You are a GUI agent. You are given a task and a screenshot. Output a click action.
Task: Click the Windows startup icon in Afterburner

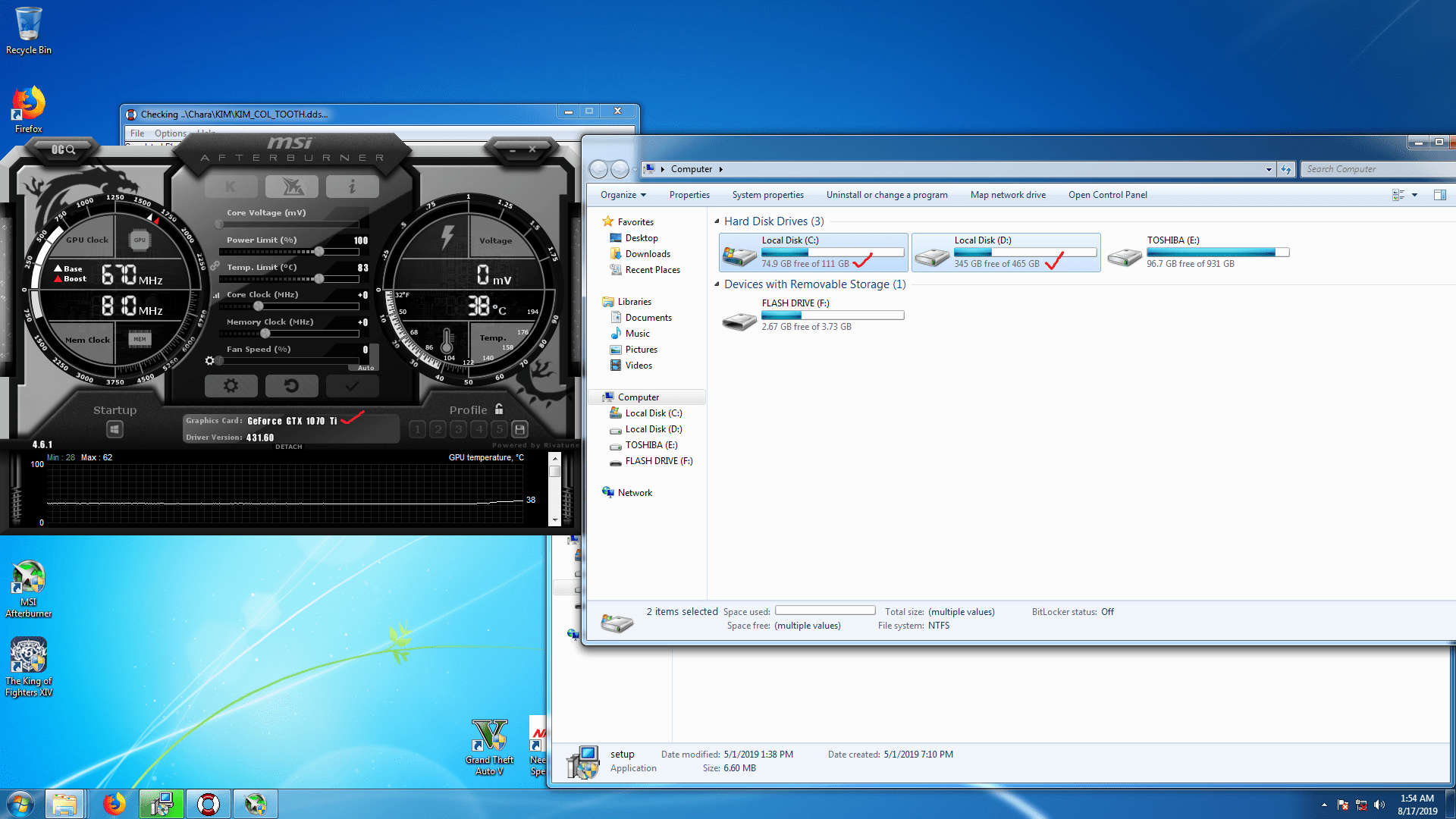pyautogui.click(x=115, y=428)
